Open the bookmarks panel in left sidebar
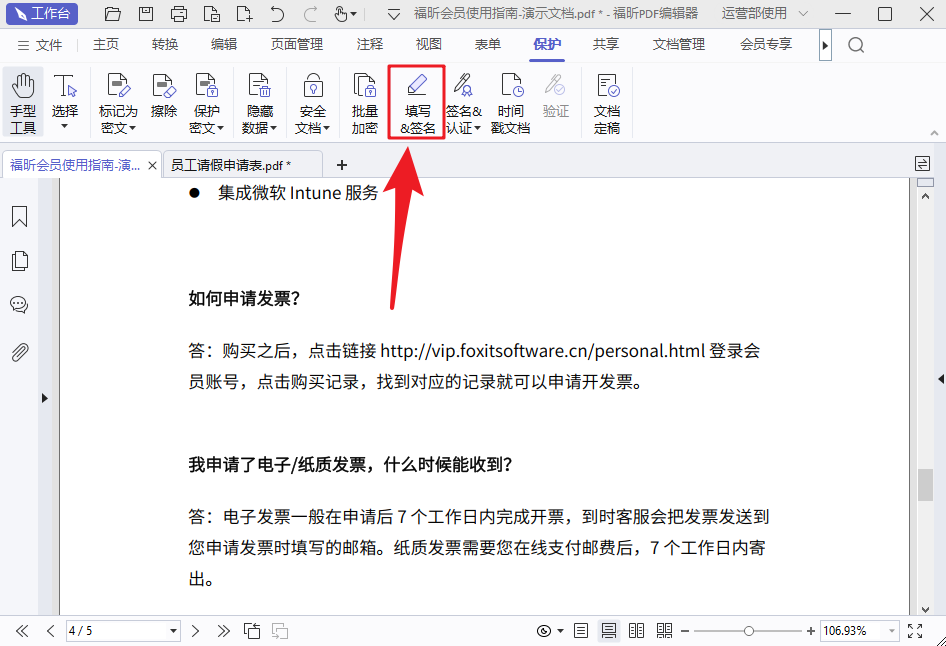Image resolution: width=946 pixels, height=646 pixels. click(19, 217)
